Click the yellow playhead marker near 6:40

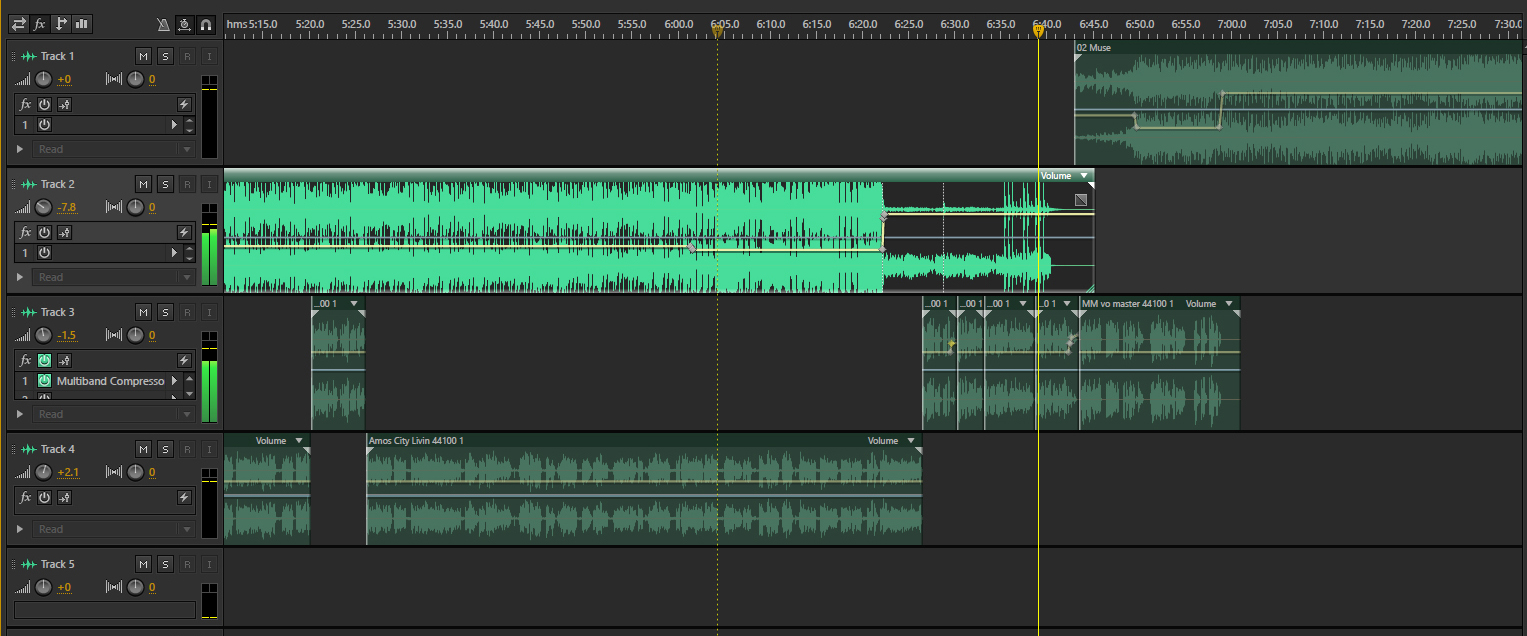(1039, 31)
